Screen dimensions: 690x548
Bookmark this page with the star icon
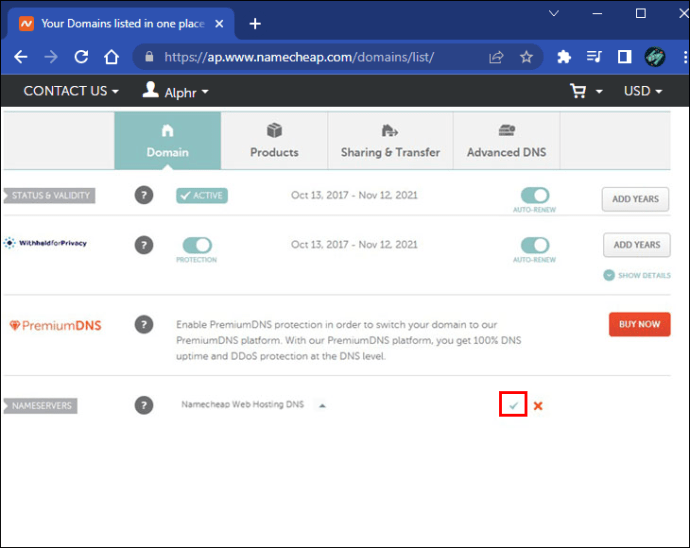click(x=526, y=57)
